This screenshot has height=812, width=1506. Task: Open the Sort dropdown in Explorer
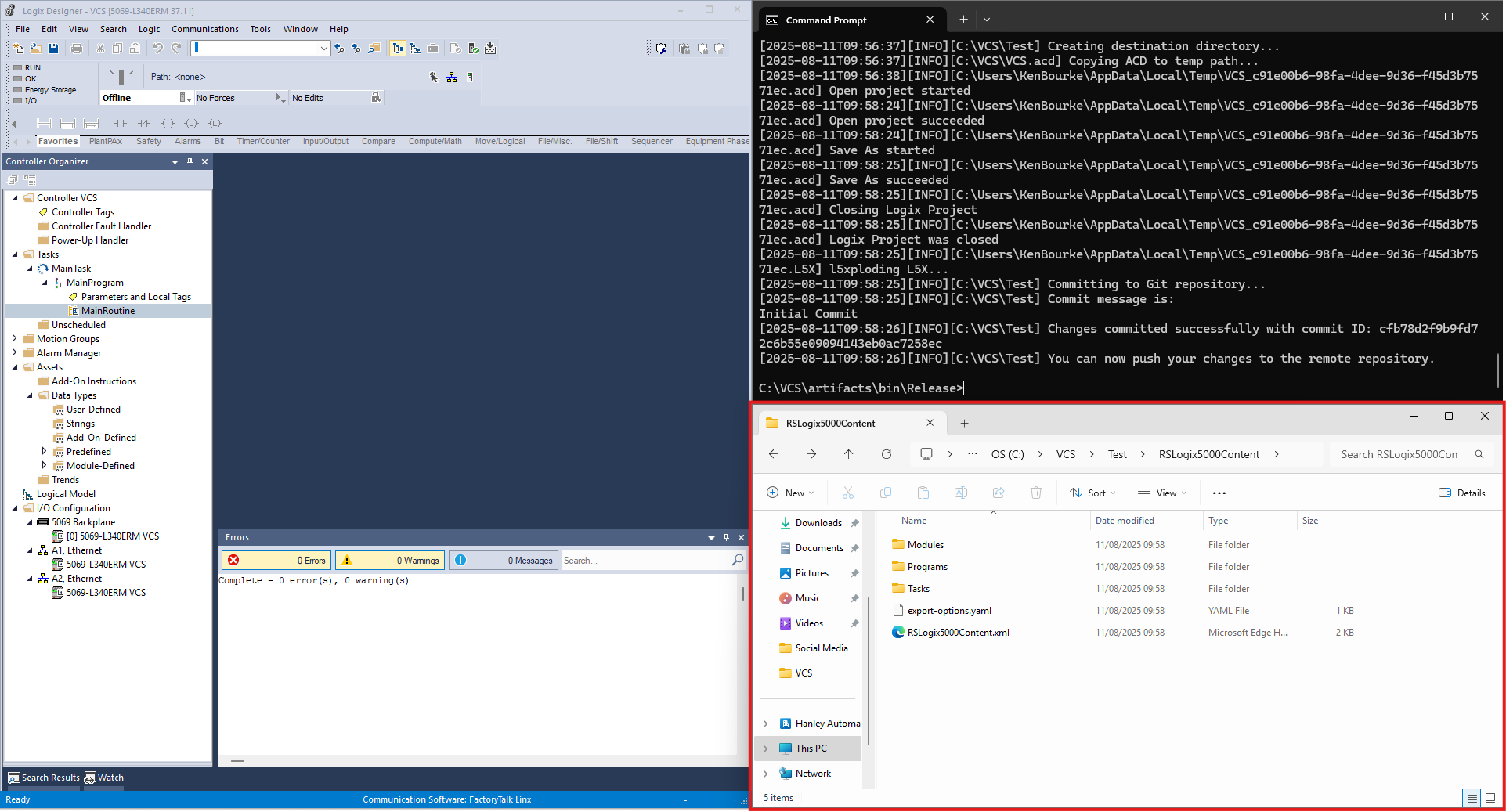coord(1092,493)
